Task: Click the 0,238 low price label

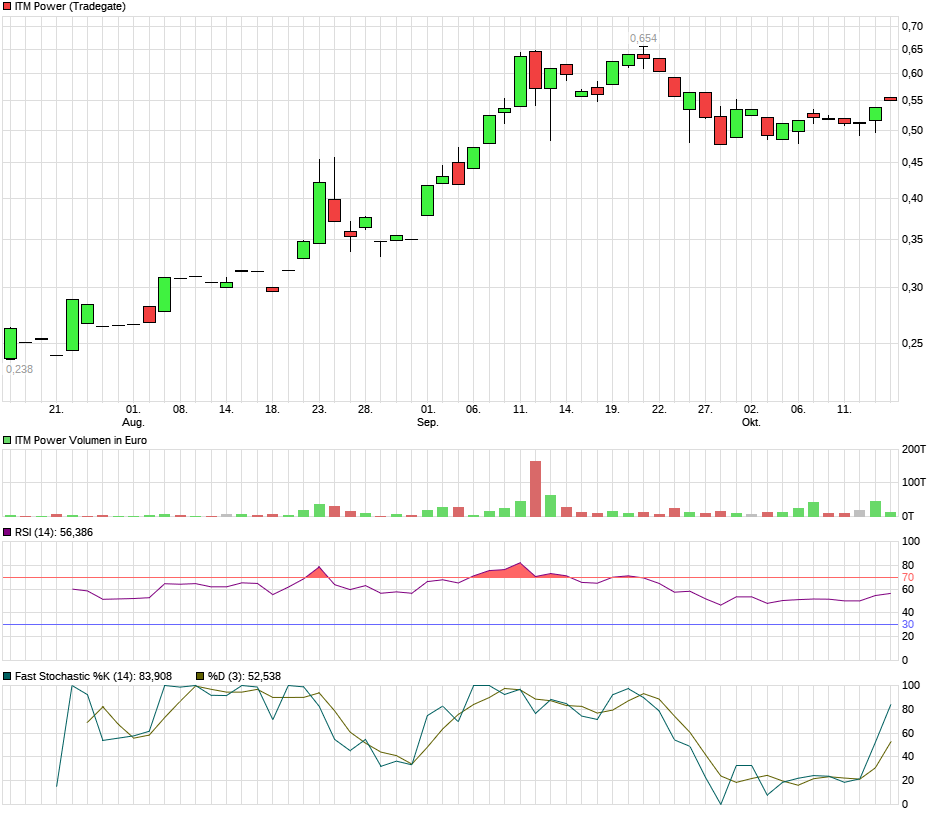Action: pos(22,370)
